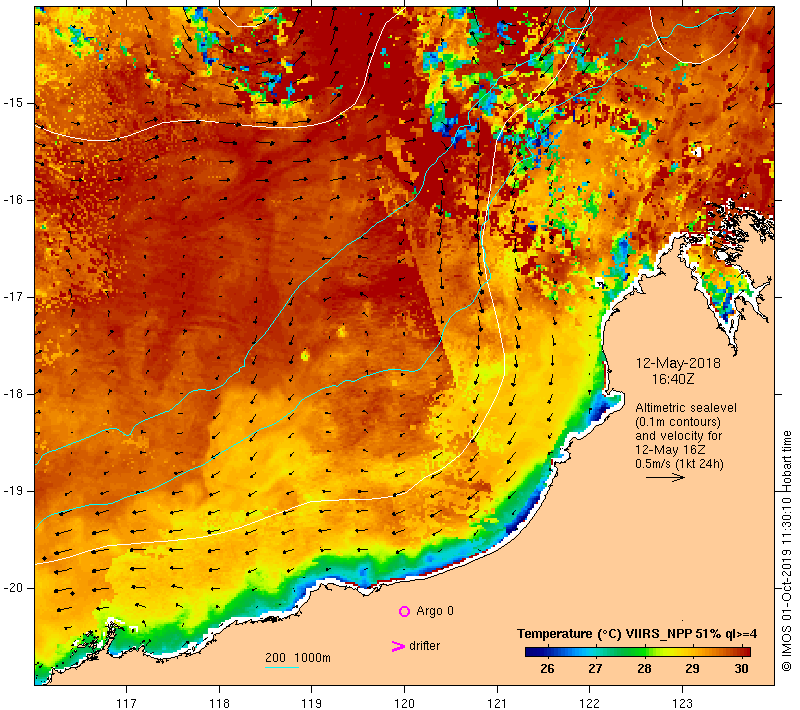Click the 122 longitude axis label
Screen dimensions: 800x710
590,703
